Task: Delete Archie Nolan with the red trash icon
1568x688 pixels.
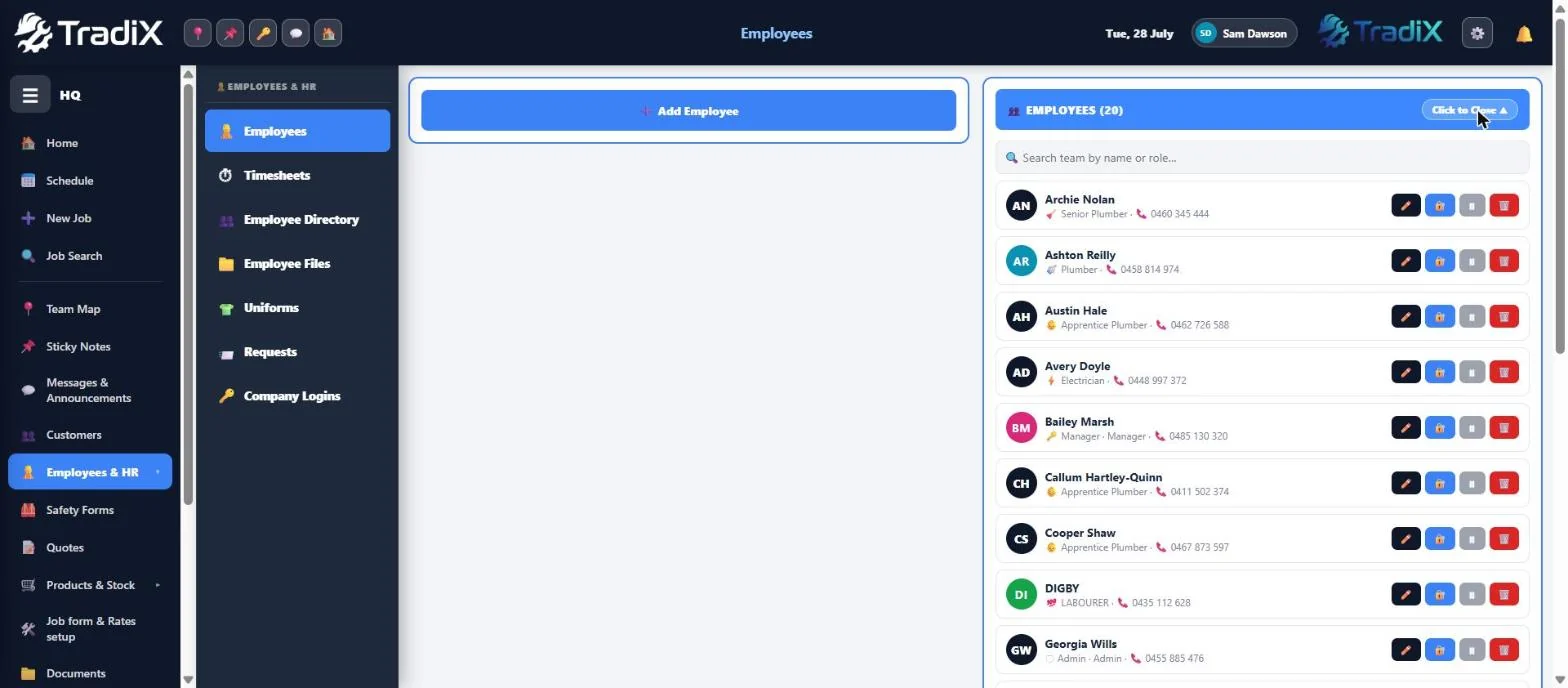Action: [1503, 206]
